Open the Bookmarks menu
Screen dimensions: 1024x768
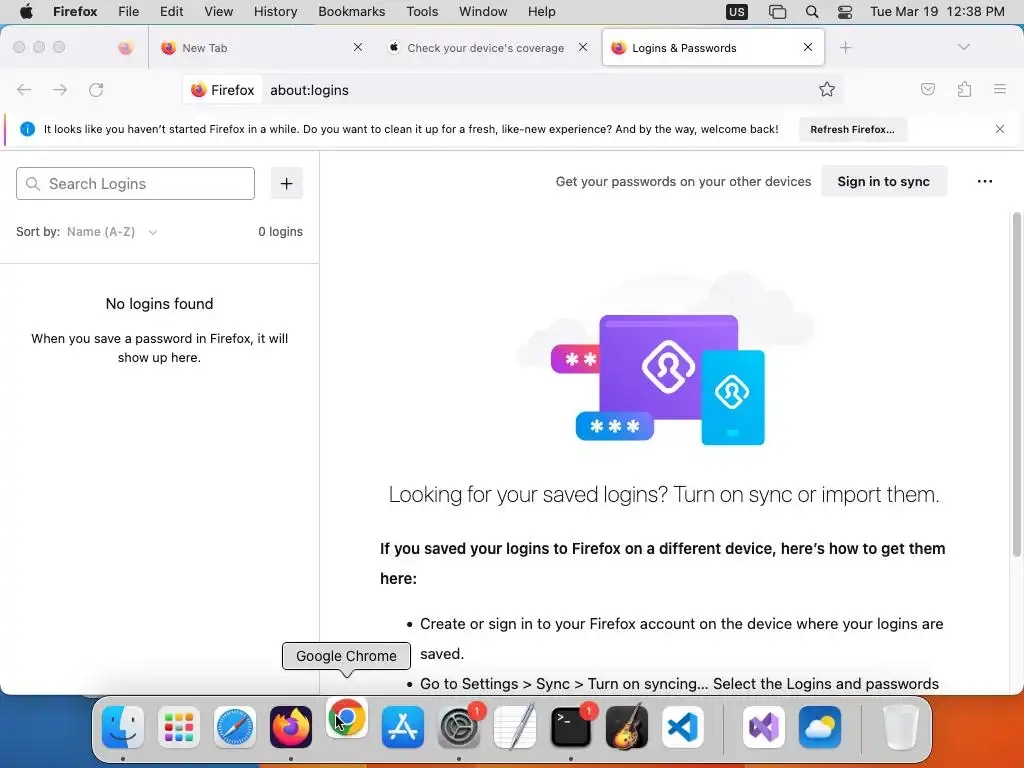tap(351, 12)
